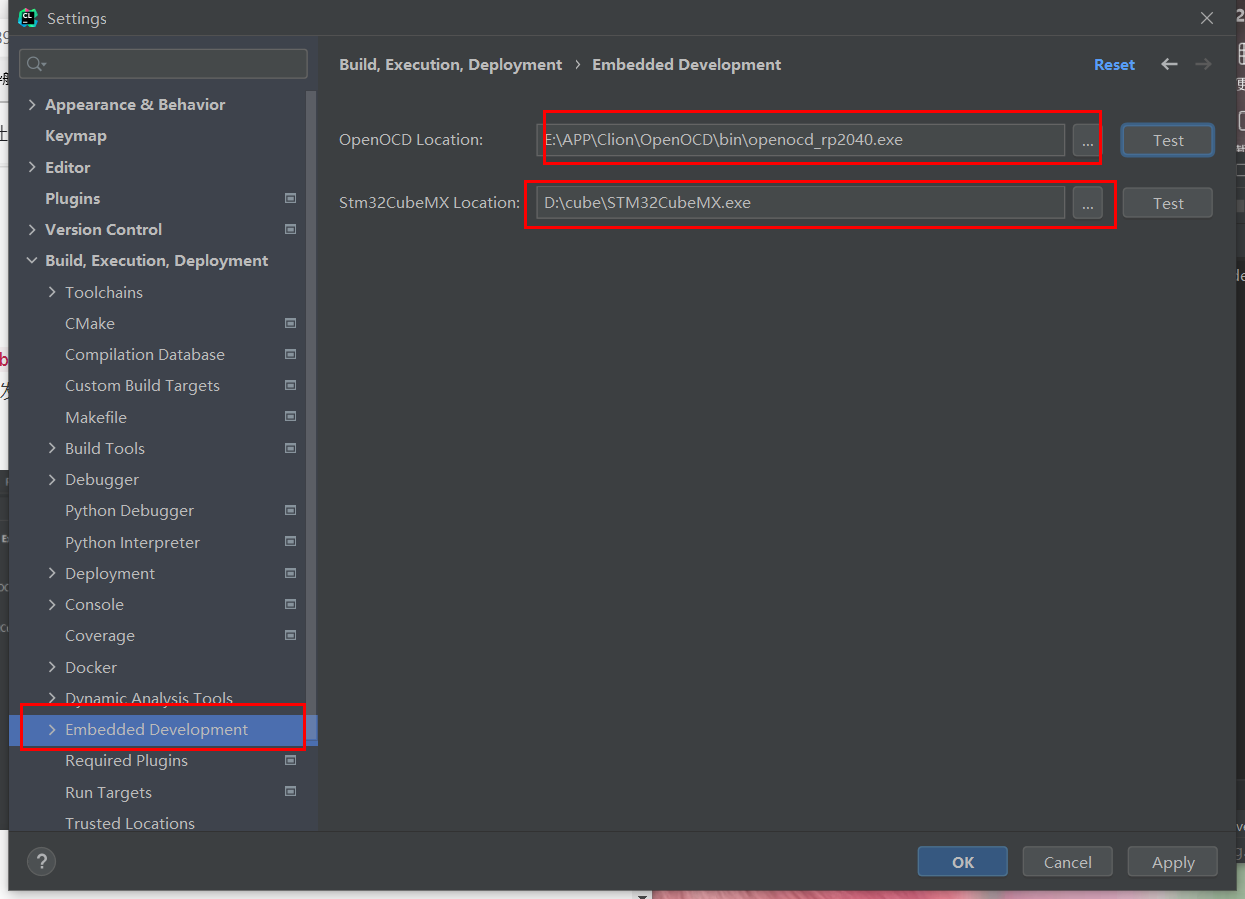Expand the Toolchains node
Image resolution: width=1245 pixels, height=899 pixels.
click(52, 292)
